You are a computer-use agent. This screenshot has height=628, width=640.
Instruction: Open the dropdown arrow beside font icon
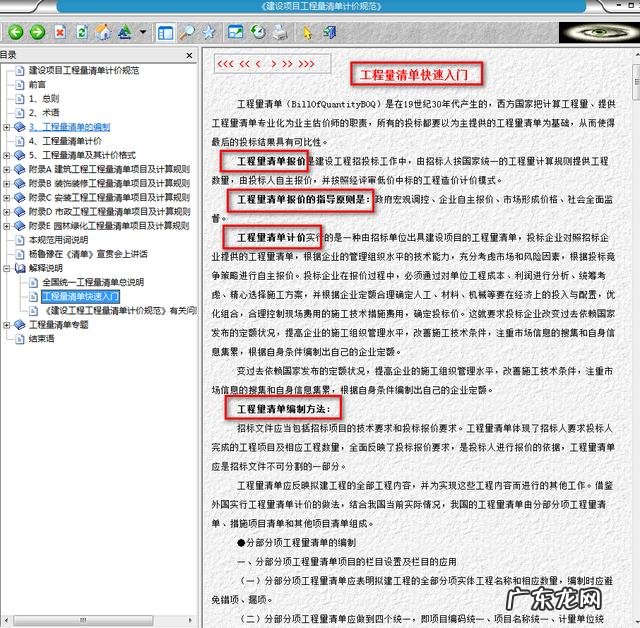(144, 32)
